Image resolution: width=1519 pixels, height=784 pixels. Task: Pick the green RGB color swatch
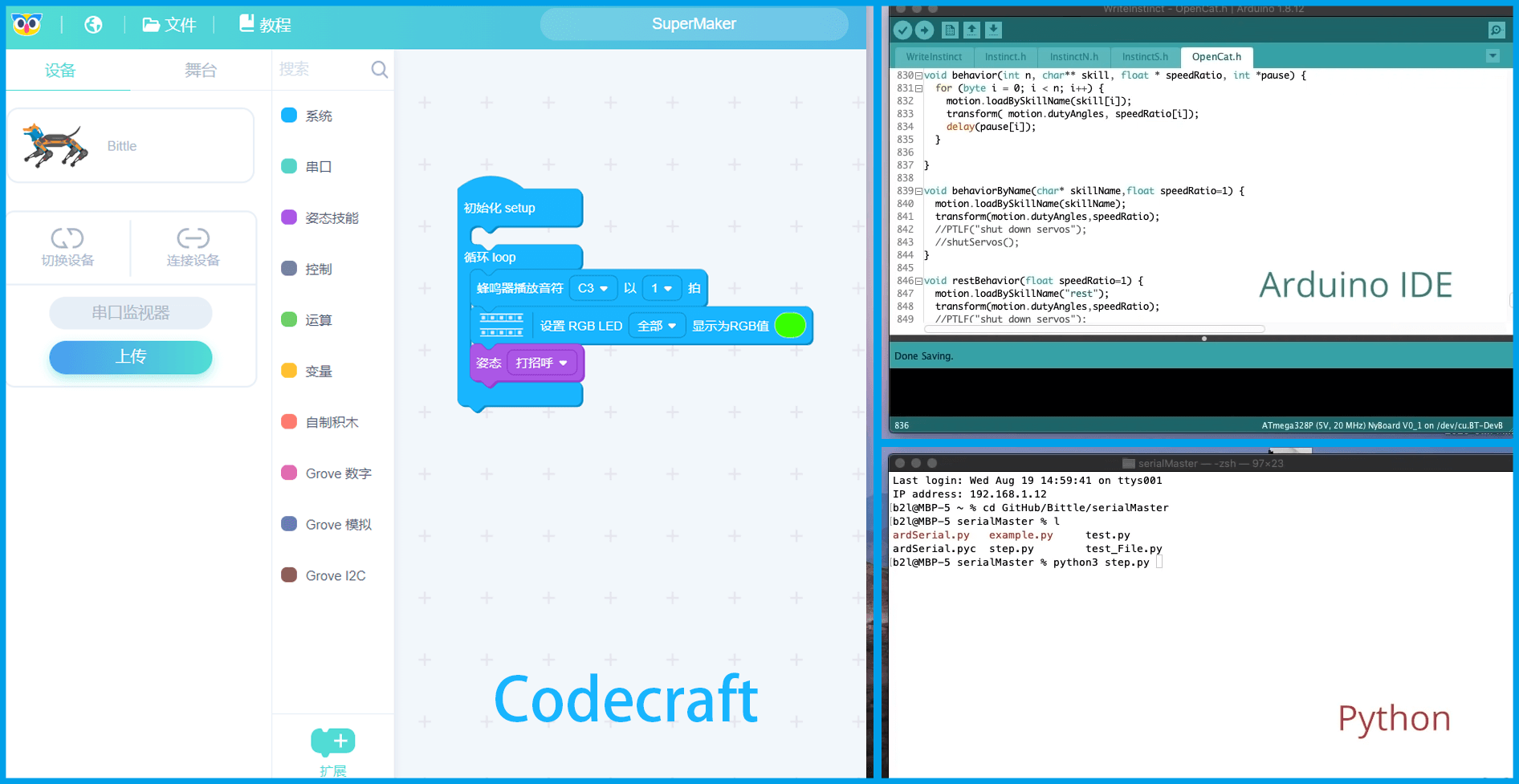point(790,325)
